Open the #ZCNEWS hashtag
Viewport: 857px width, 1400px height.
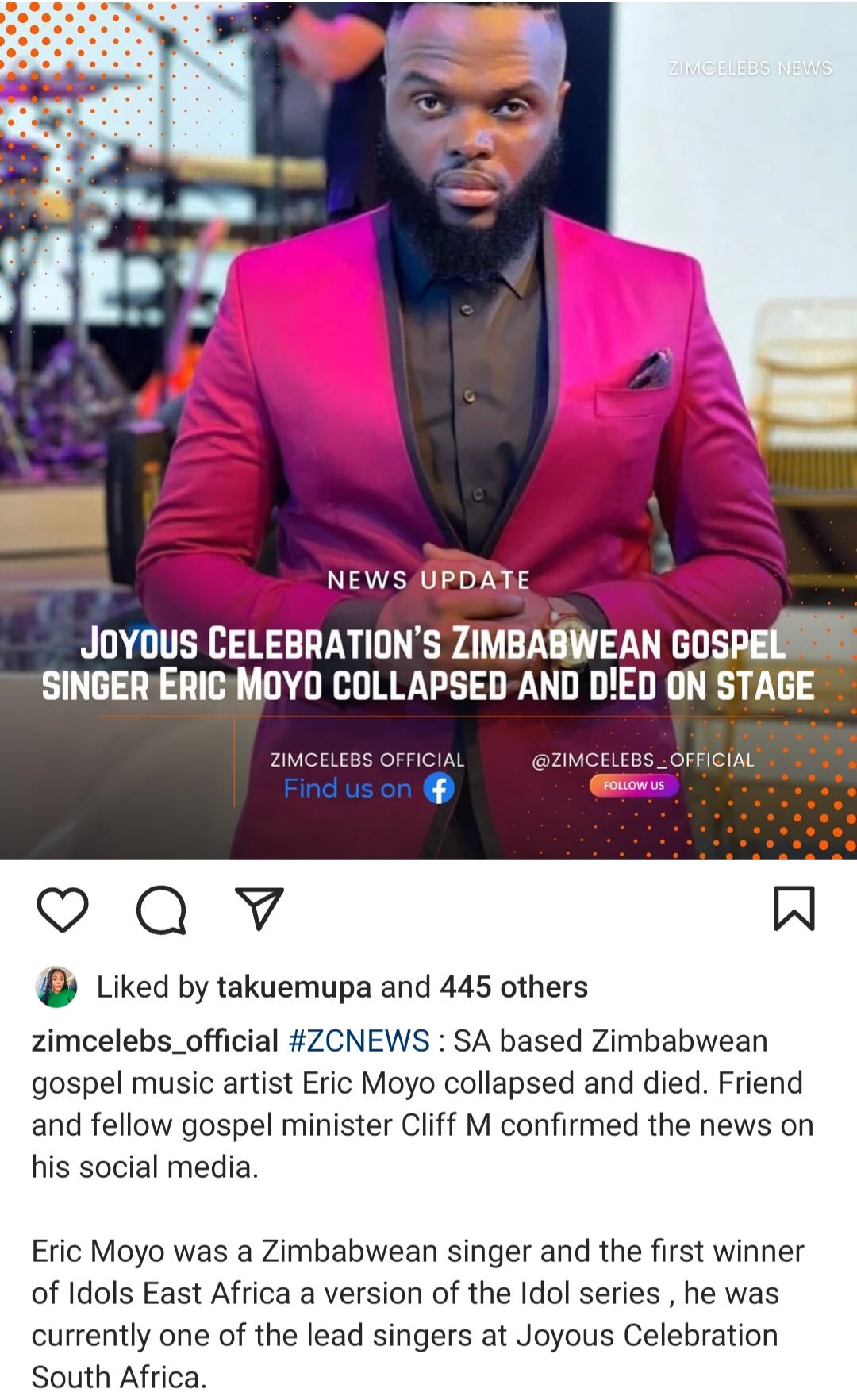point(359,1040)
